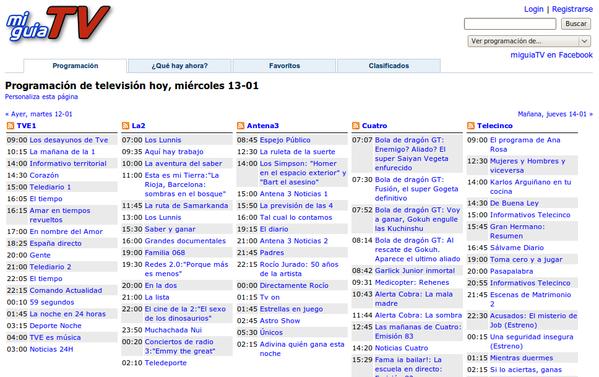Viewport: 599px width, 377px height.
Task: Click the TVE1 RSS feed icon
Action: tap(10, 126)
